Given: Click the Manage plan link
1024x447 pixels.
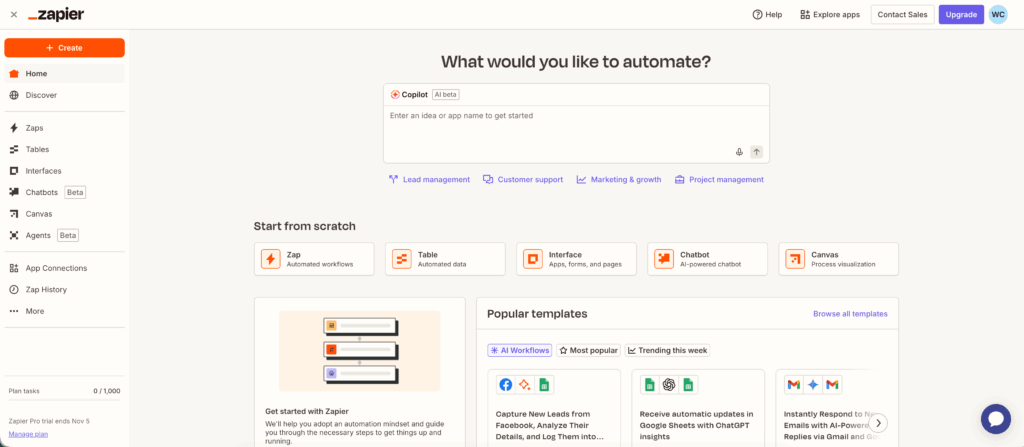Looking at the screenshot, I should (28, 434).
